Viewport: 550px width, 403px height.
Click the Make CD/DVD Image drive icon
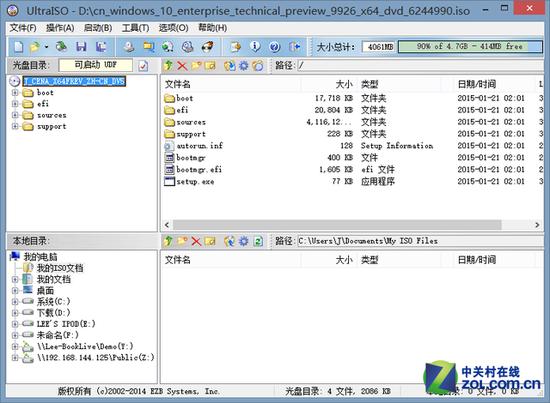click(129, 46)
